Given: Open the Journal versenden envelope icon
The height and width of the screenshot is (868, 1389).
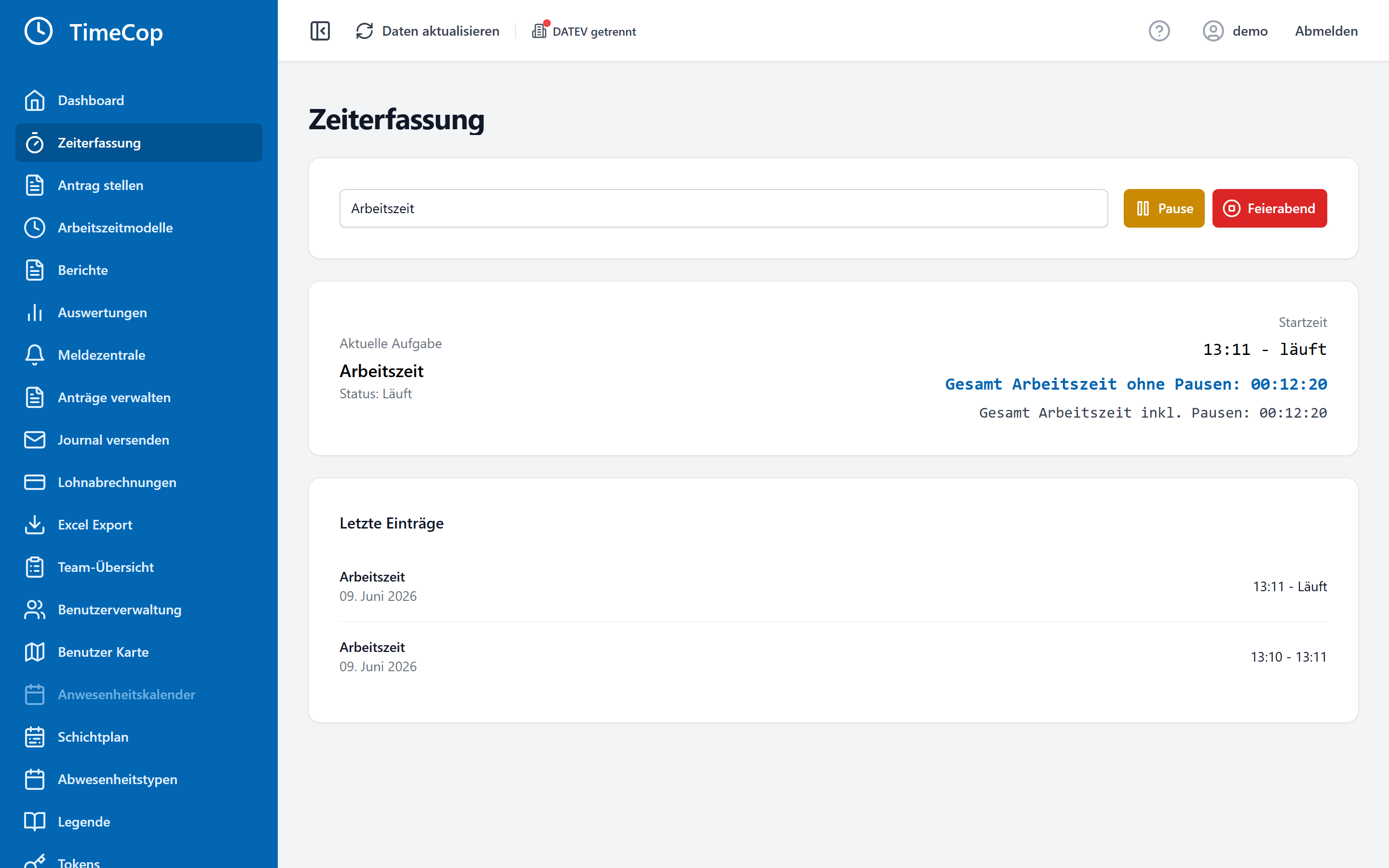Looking at the screenshot, I should pyautogui.click(x=34, y=440).
